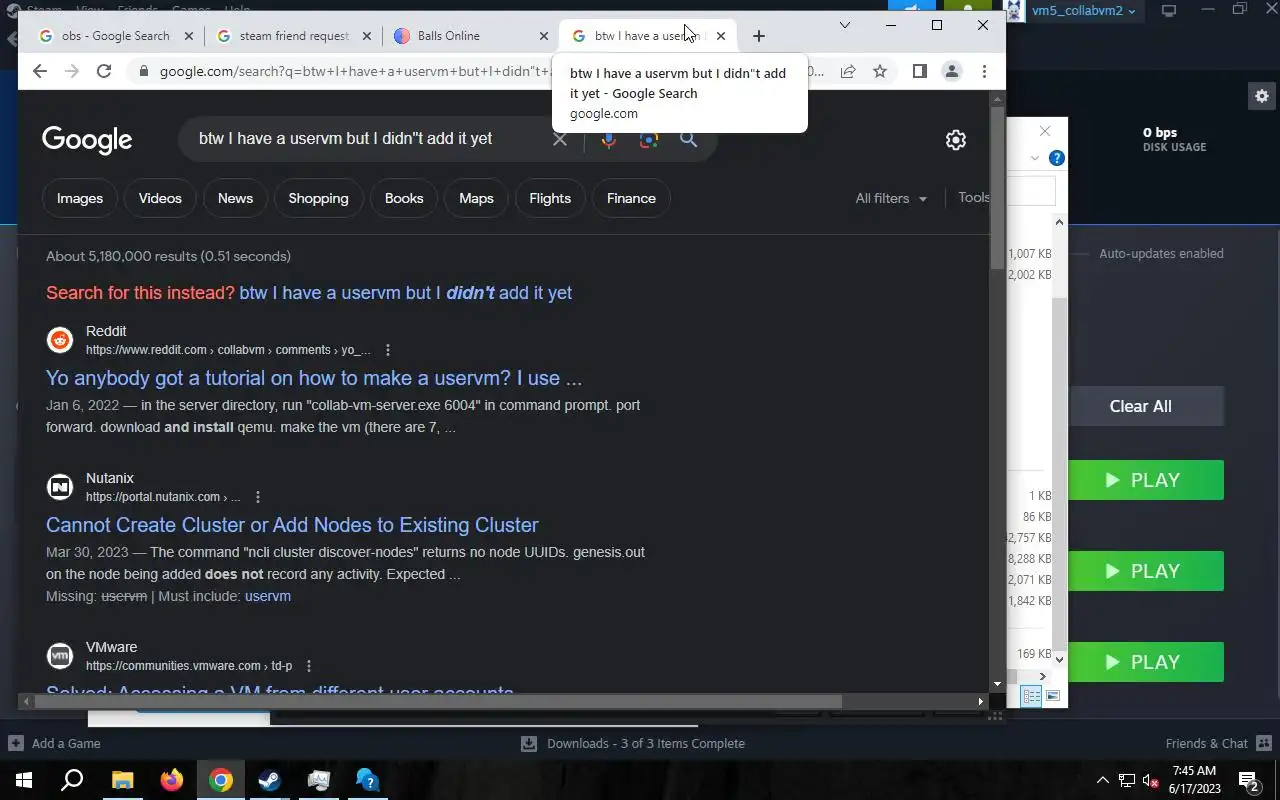This screenshot has width=1280, height=800.
Task: Open a new Chrome tab
Action: [x=759, y=36]
